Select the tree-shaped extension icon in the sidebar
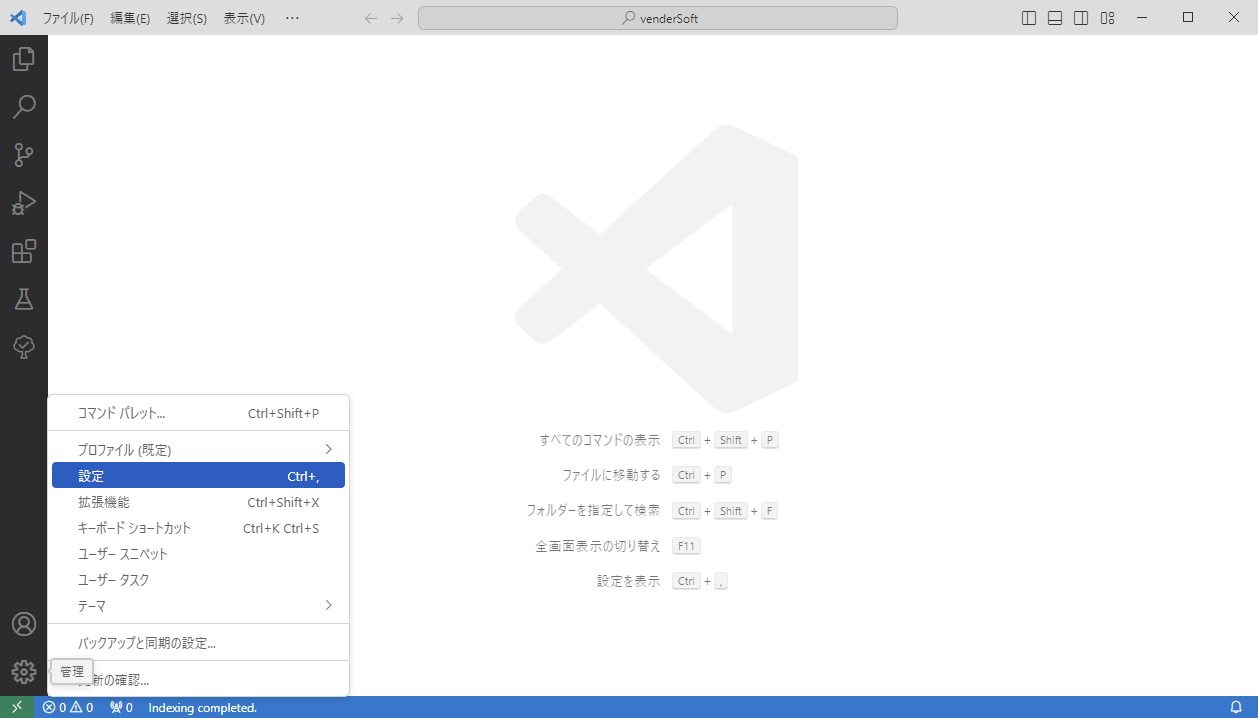The height and width of the screenshot is (718, 1258). [24, 347]
